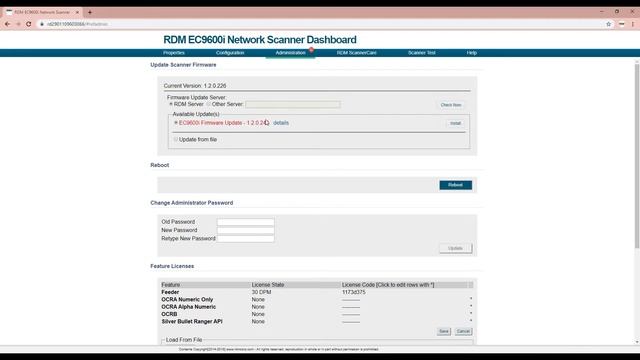Close the RDM EC9600i browser tab

click(77, 12)
